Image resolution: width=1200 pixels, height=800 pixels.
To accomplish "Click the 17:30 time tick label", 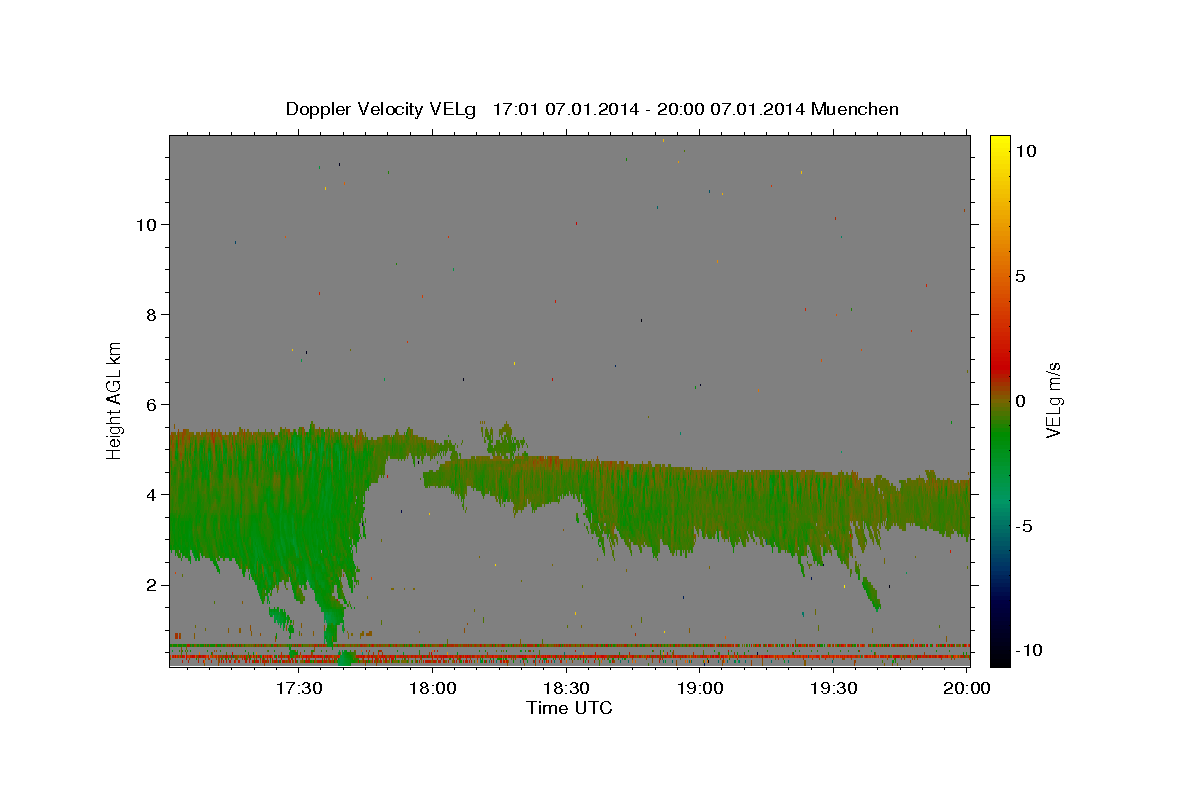I will click(299, 688).
